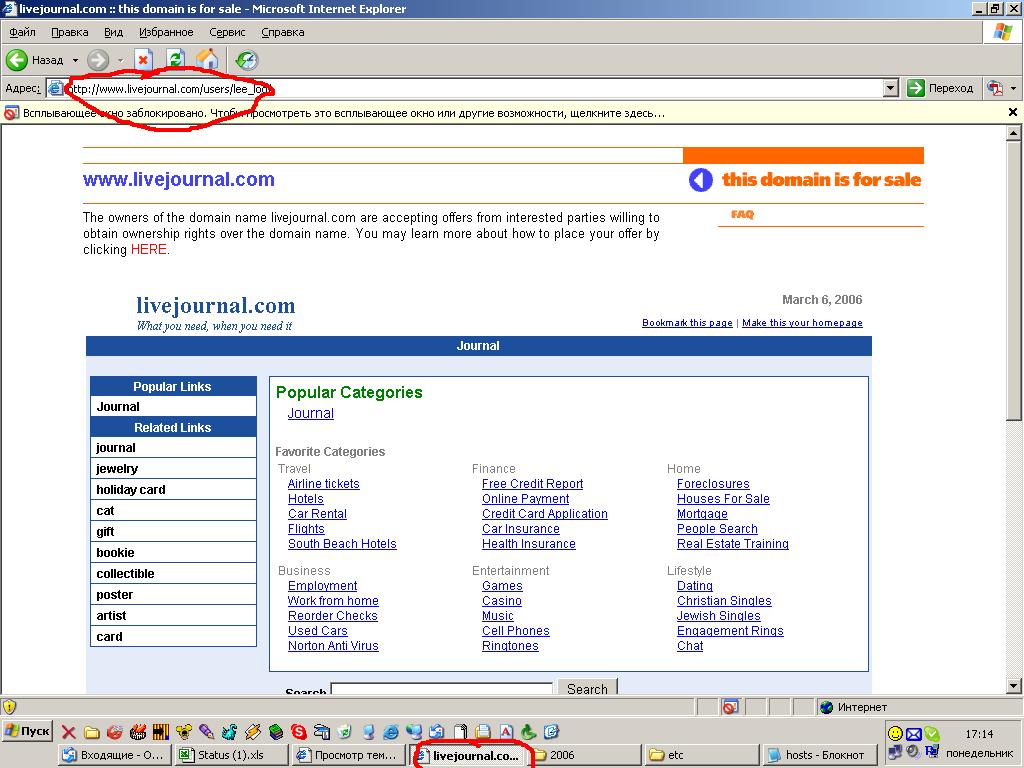This screenshot has width=1024, height=768.
Task: Open the Вид menu
Action: coord(113,32)
